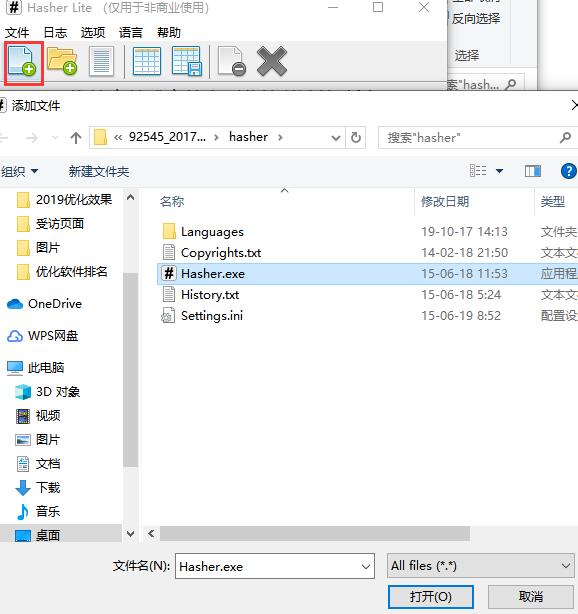Viewport: 578px width, 614px height.
Task: Click the refresh icon beside address bar
Action: click(356, 137)
